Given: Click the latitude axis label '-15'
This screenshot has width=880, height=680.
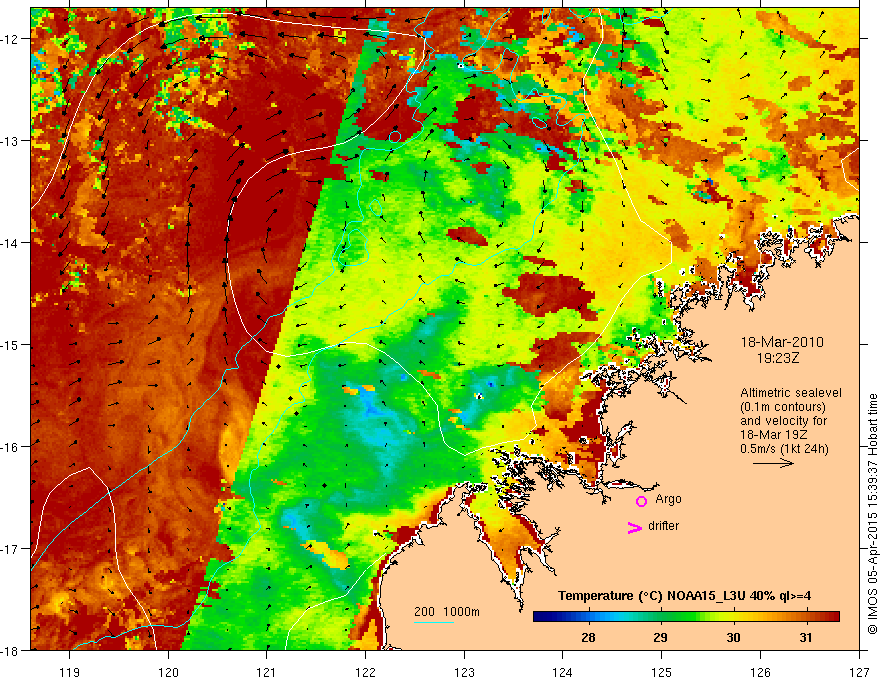Looking at the screenshot, I should [x=11, y=344].
